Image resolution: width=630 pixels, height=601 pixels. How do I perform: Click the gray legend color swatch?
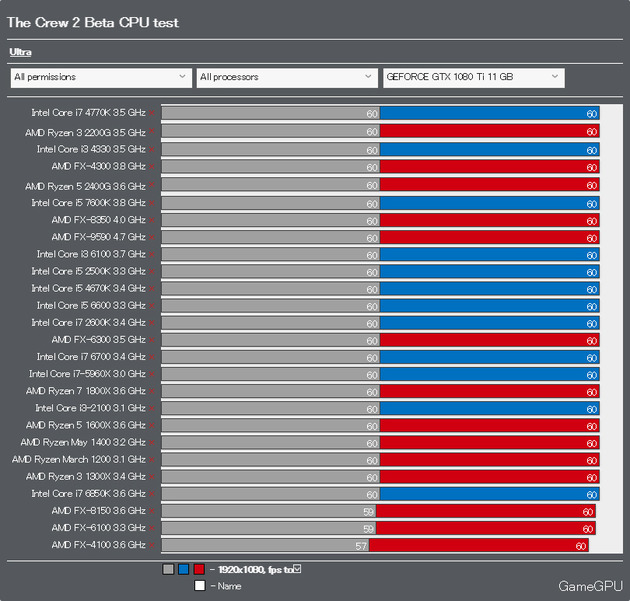(x=168, y=569)
